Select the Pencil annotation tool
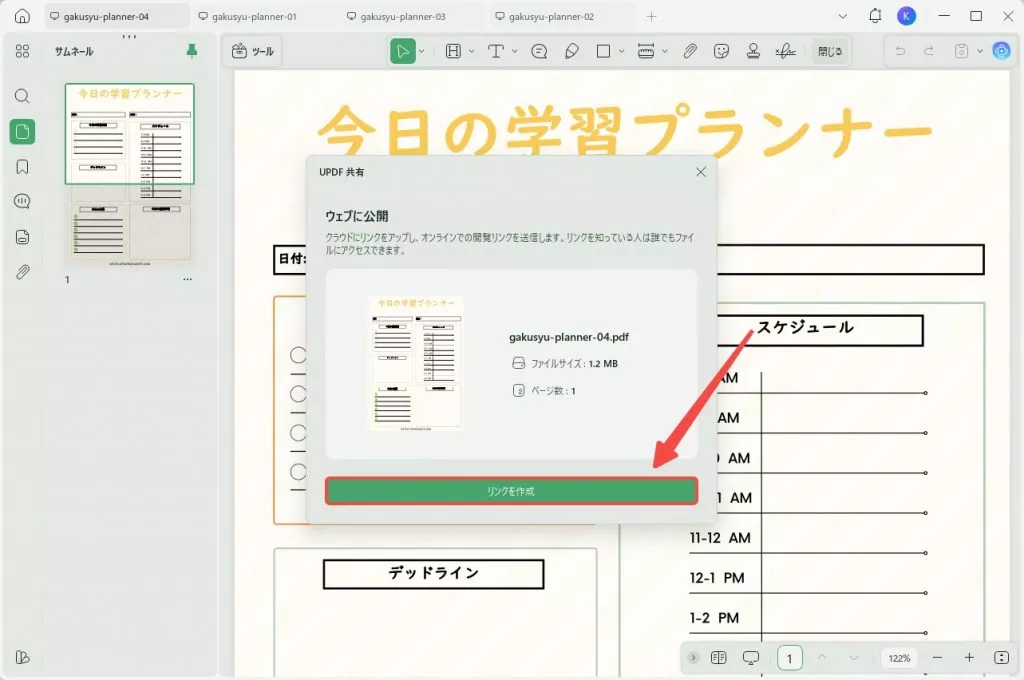Screen dimensions: 1024x680 tap(571, 51)
